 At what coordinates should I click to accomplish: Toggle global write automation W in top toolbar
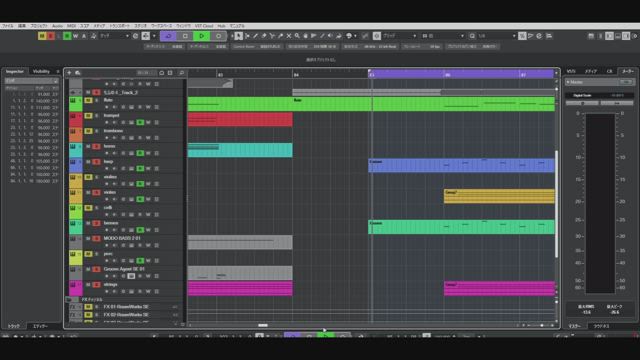(x=76, y=36)
